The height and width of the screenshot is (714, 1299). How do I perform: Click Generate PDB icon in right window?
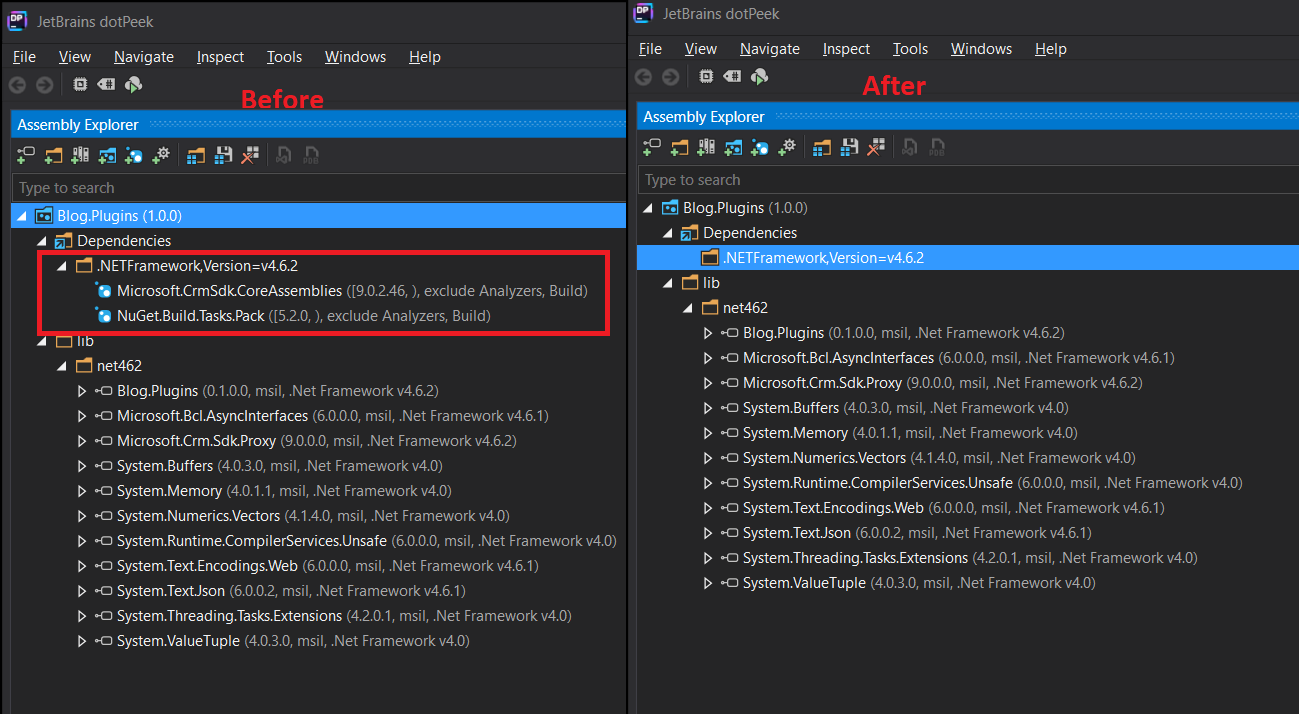point(937,147)
